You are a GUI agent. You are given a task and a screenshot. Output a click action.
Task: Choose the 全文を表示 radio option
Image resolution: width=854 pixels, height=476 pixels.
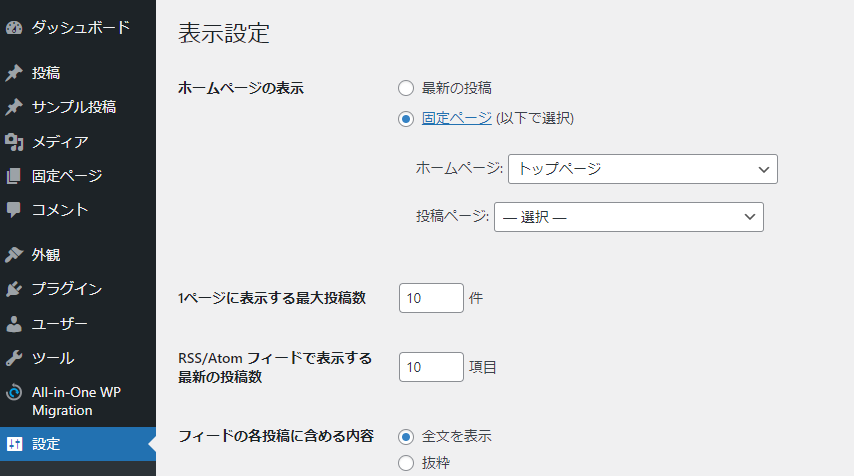coord(406,437)
